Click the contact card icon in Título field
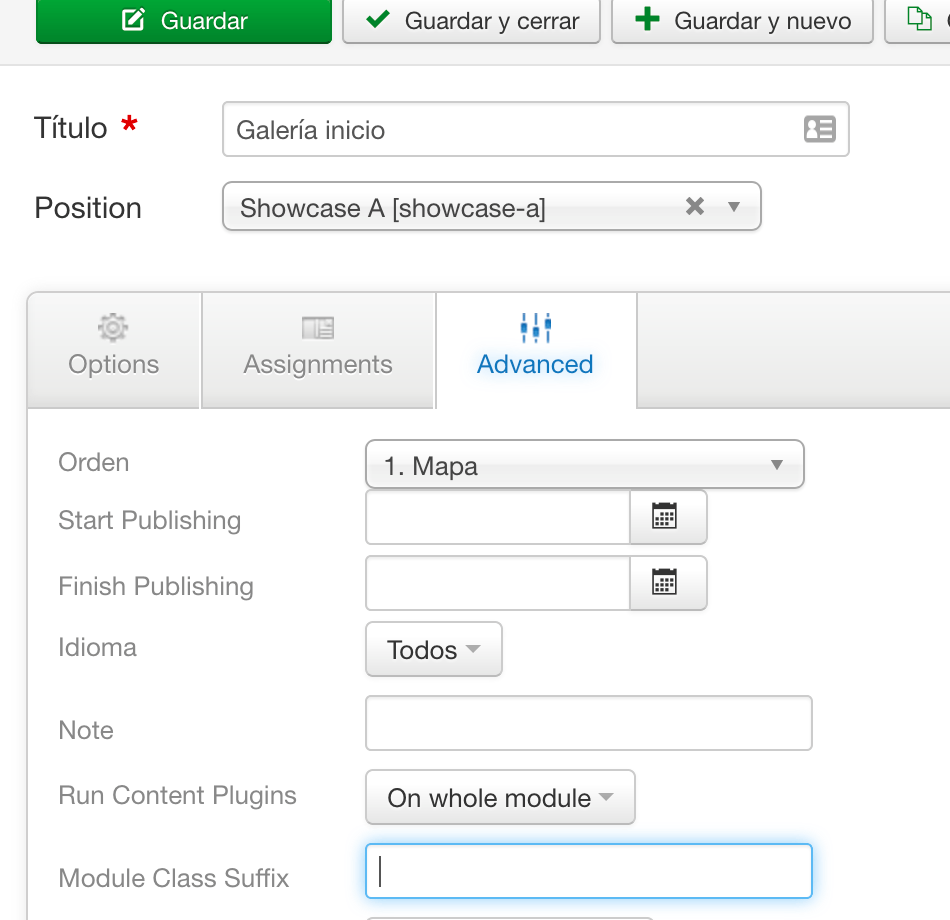 tap(820, 129)
